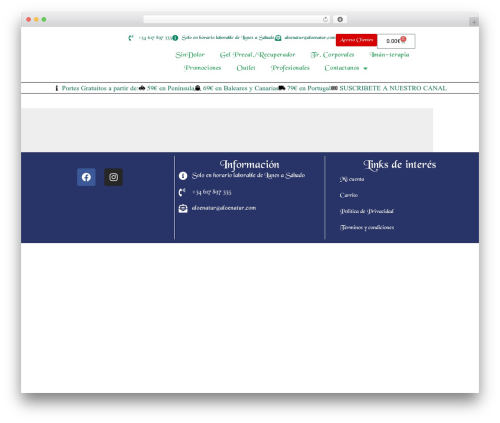
Task: Click the header info circle icon
Action: (175, 38)
